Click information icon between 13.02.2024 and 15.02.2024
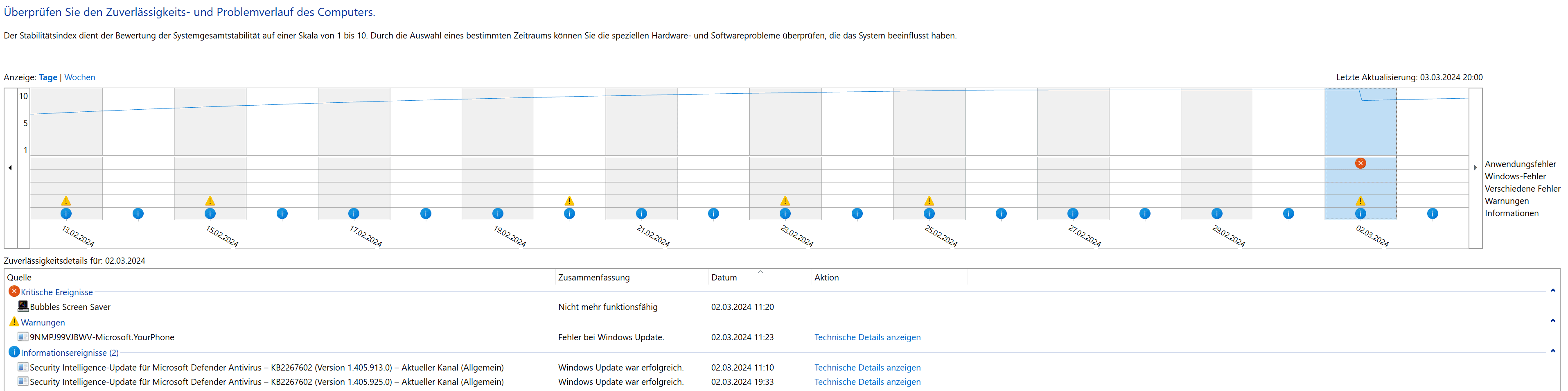This screenshot has height=391, width=1568. [138, 214]
